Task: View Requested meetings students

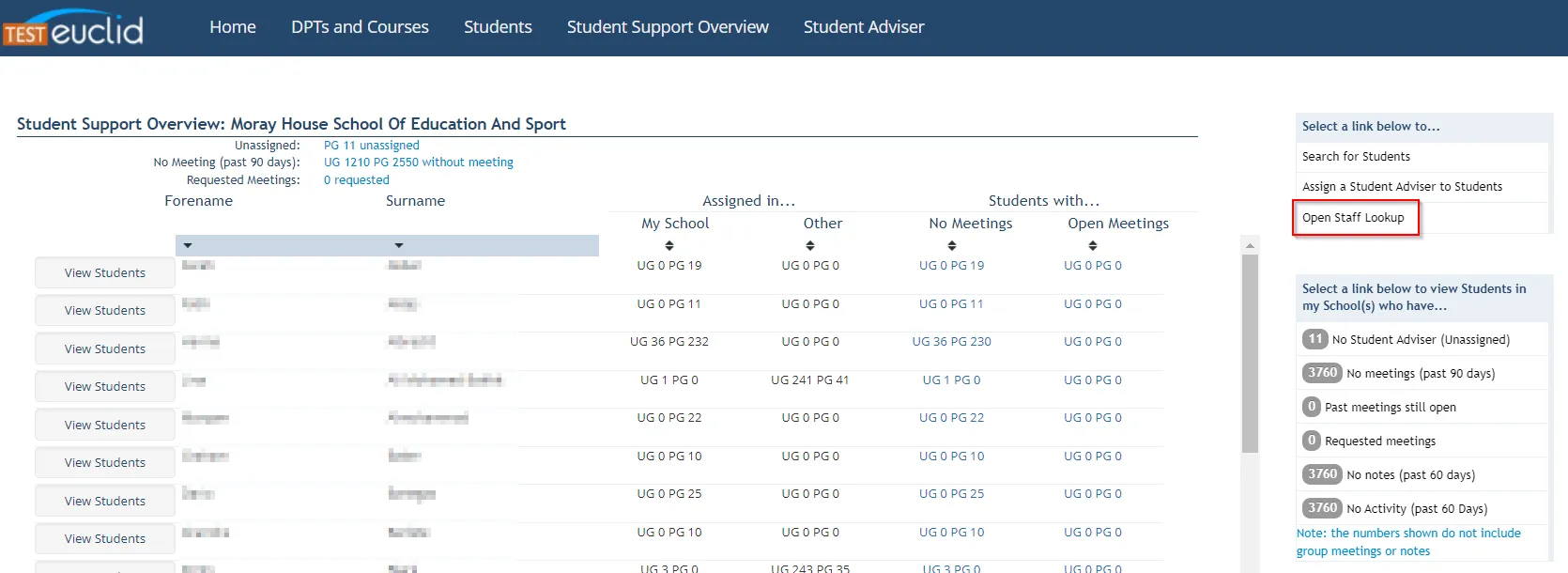Action: pos(1380,441)
